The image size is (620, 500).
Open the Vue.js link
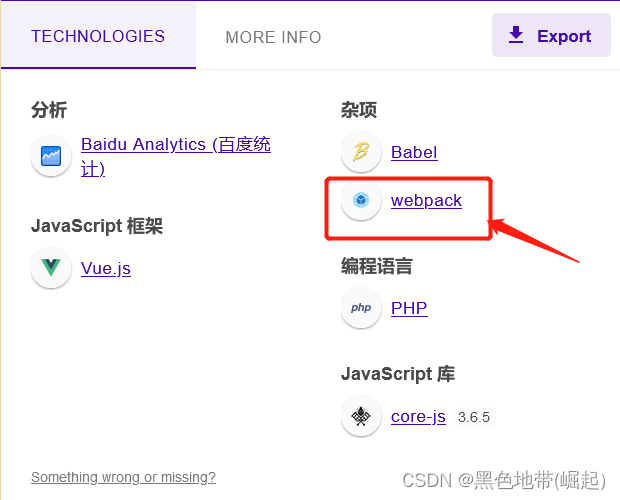(106, 268)
